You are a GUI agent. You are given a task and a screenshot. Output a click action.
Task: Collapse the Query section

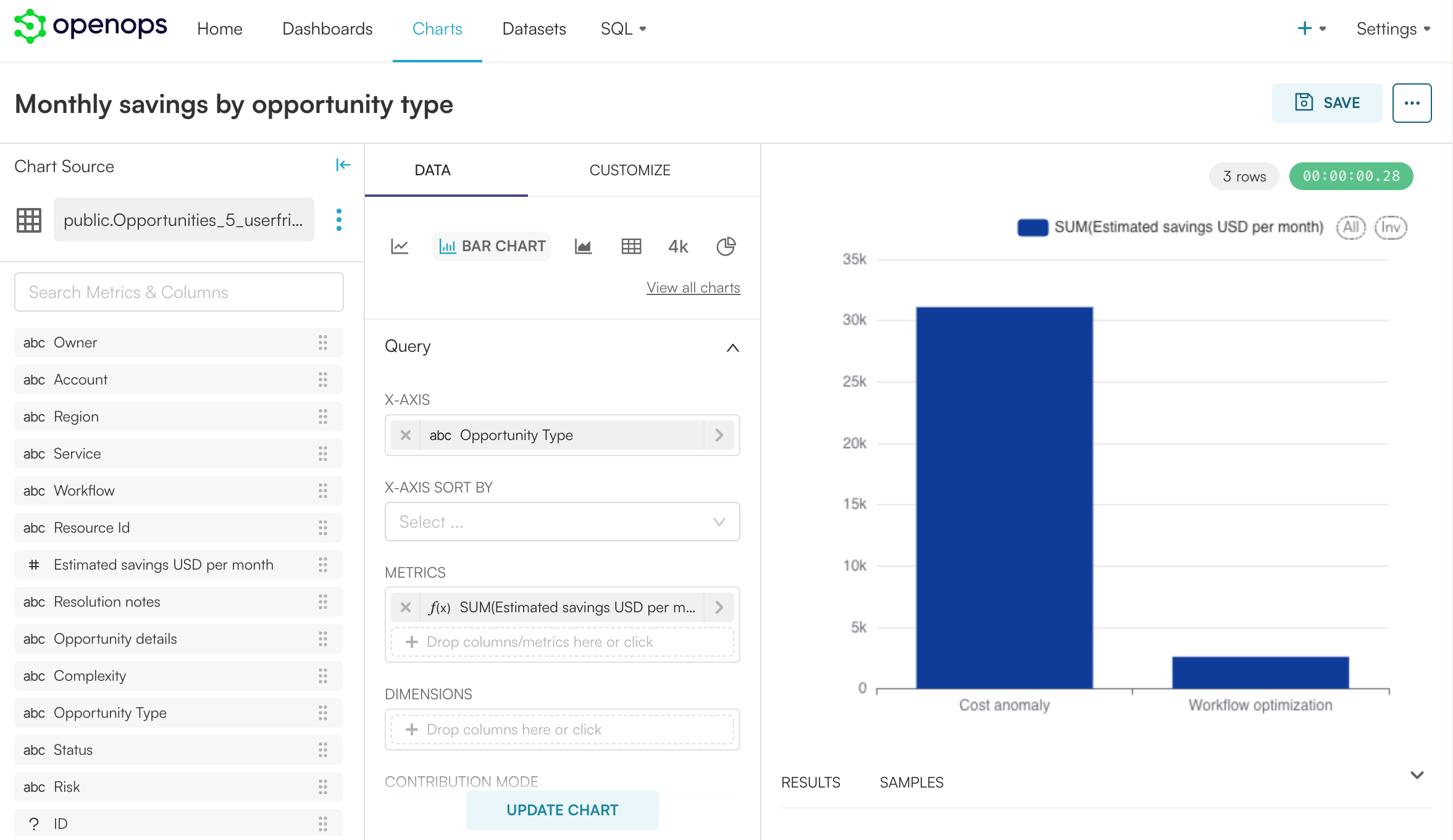point(732,347)
